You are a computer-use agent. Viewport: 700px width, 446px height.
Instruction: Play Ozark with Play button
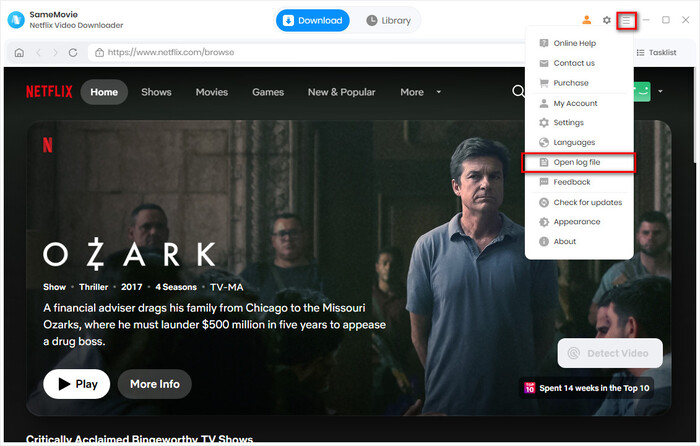click(77, 384)
